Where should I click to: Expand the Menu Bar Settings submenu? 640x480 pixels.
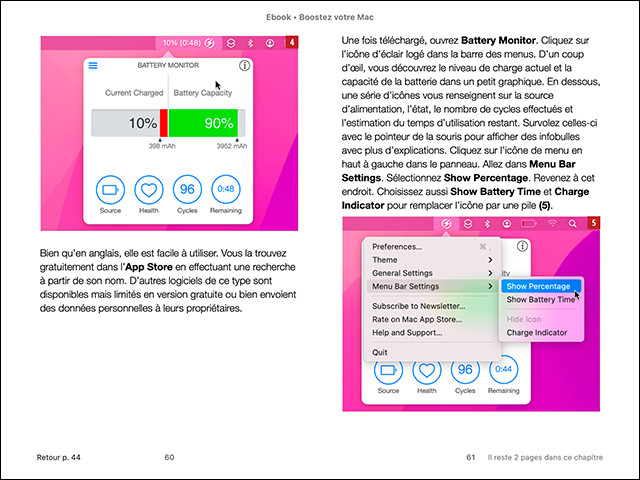tap(430, 287)
